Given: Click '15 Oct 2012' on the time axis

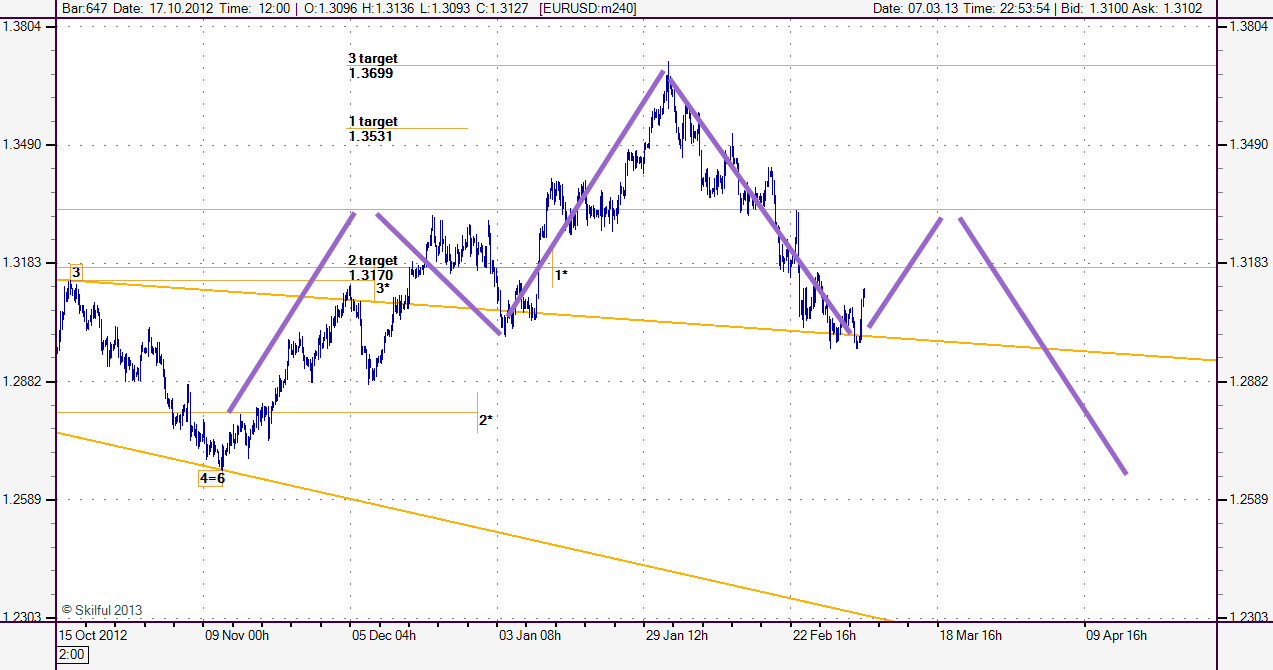Looking at the screenshot, I should pos(93,634).
